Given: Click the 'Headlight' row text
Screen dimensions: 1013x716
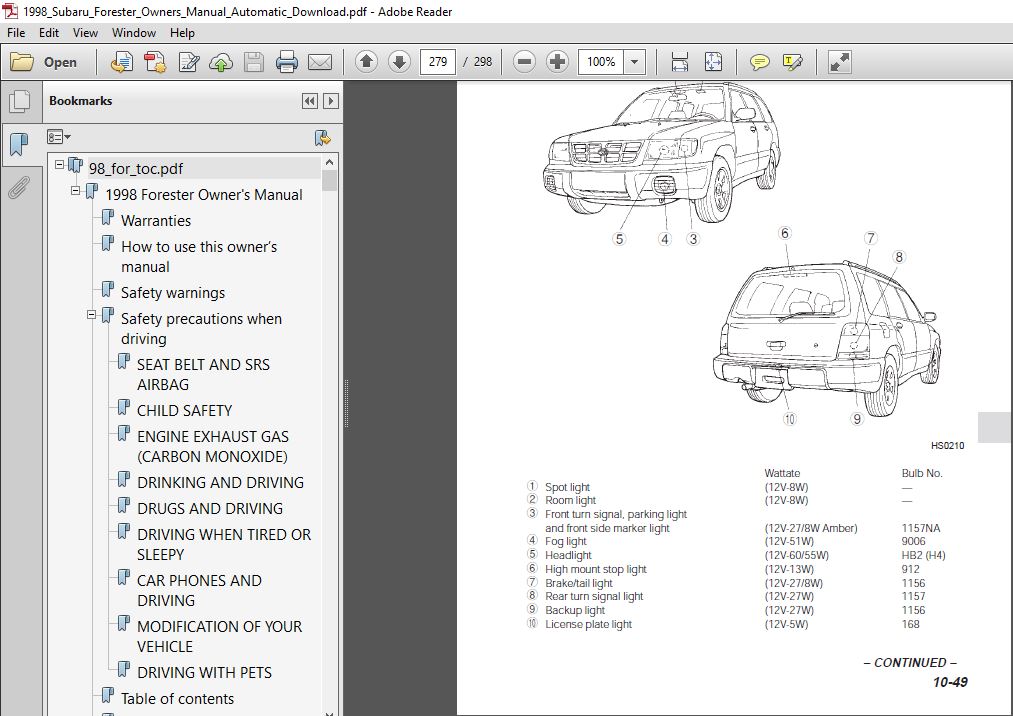Looking at the screenshot, I should click(568, 555).
